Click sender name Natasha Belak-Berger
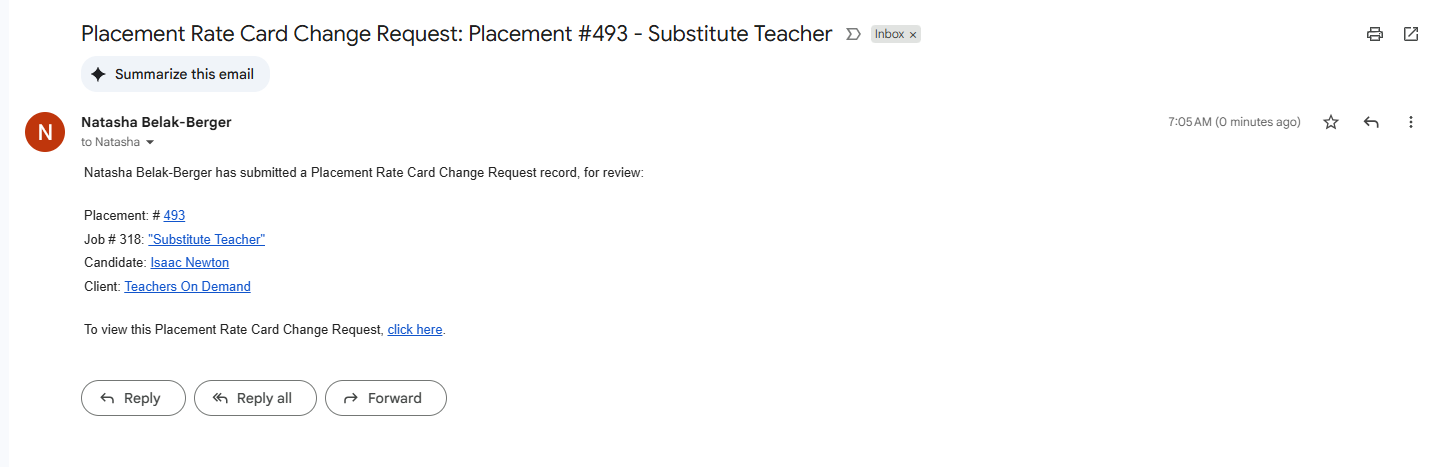This screenshot has width=1449, height=467. click(x=156, y=122)
